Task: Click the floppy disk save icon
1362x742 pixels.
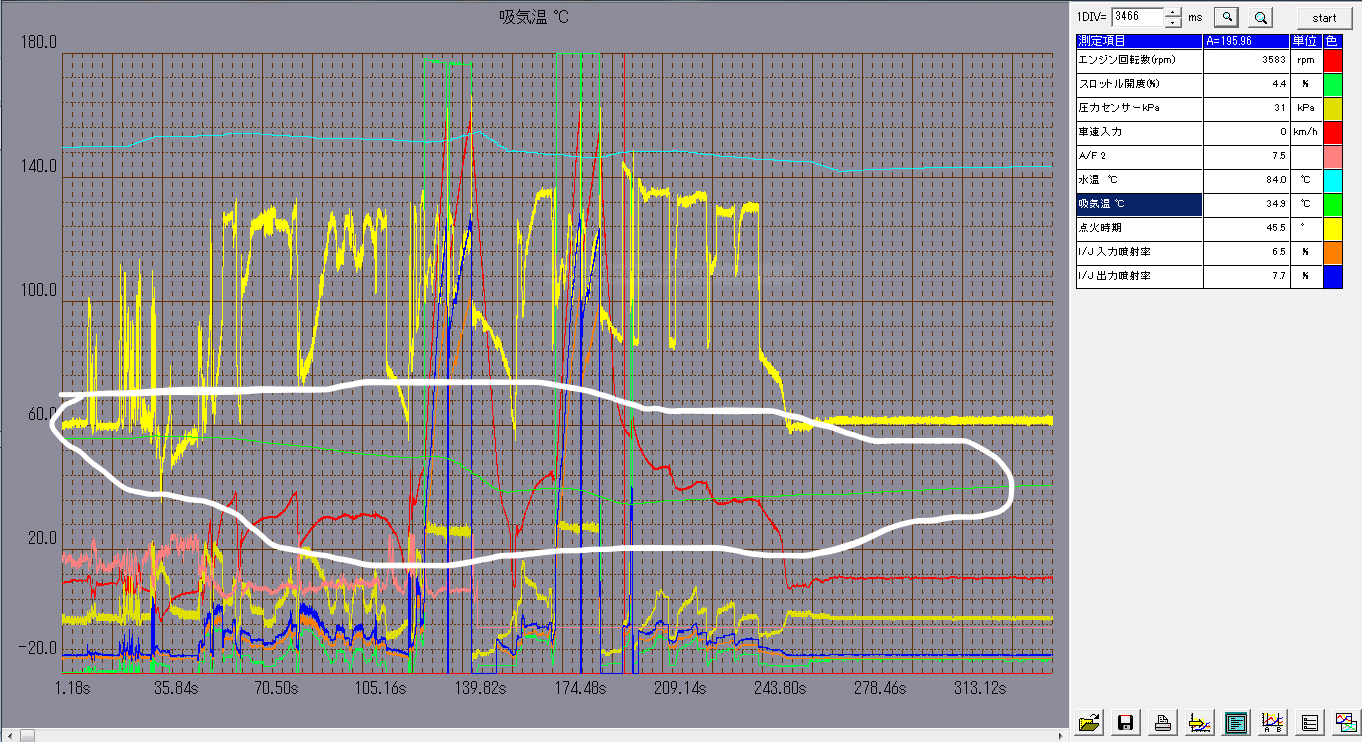Action: 1126,722
